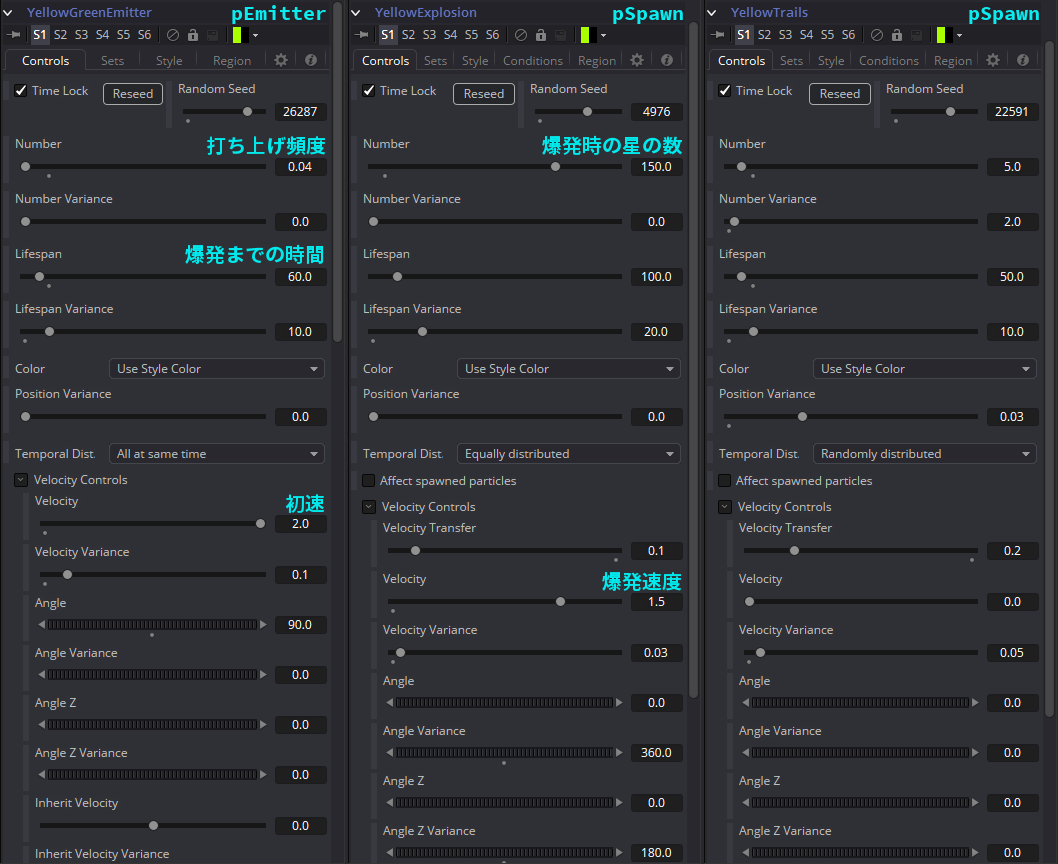Click left arrow of YellowExplosion Angle dial
The width and height of the screenshot is (1058, 864).
click(389, 703)
